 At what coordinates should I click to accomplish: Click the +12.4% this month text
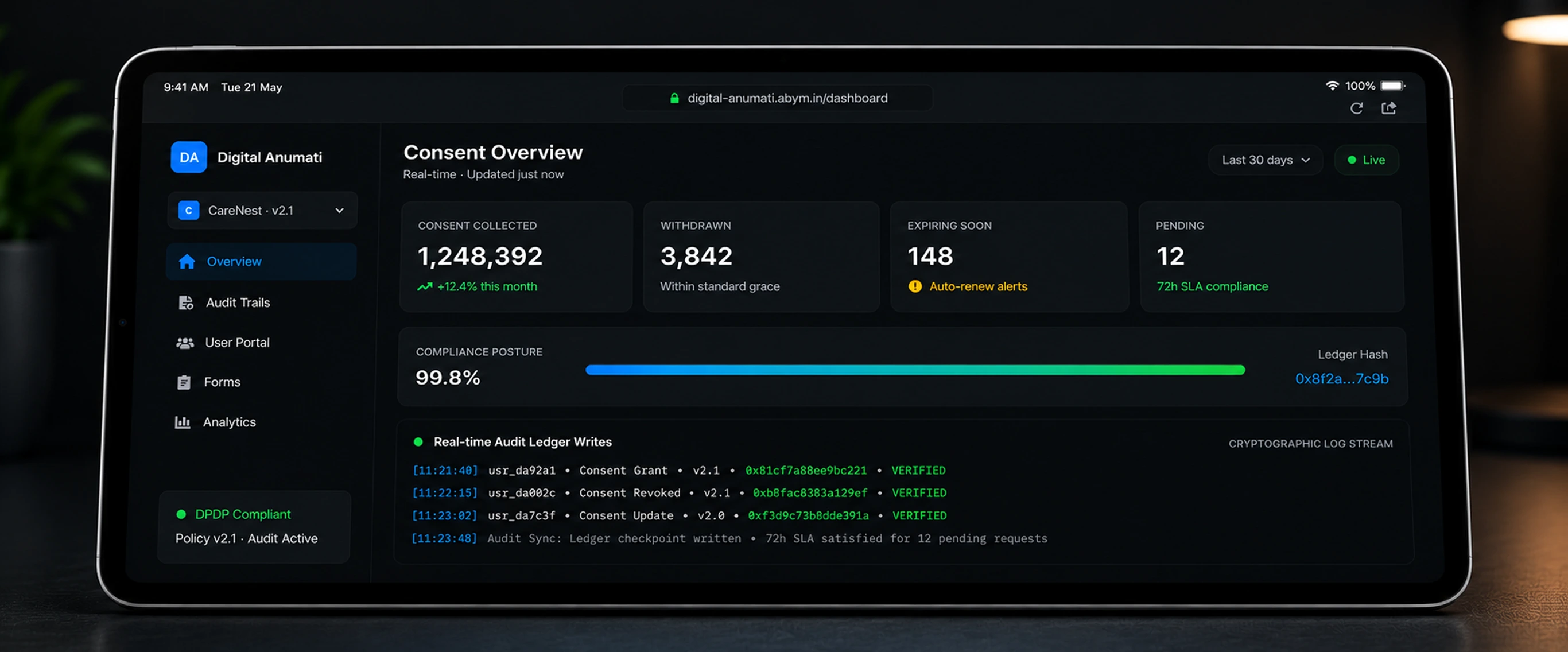pyautogui.click(x=487, y=286)
